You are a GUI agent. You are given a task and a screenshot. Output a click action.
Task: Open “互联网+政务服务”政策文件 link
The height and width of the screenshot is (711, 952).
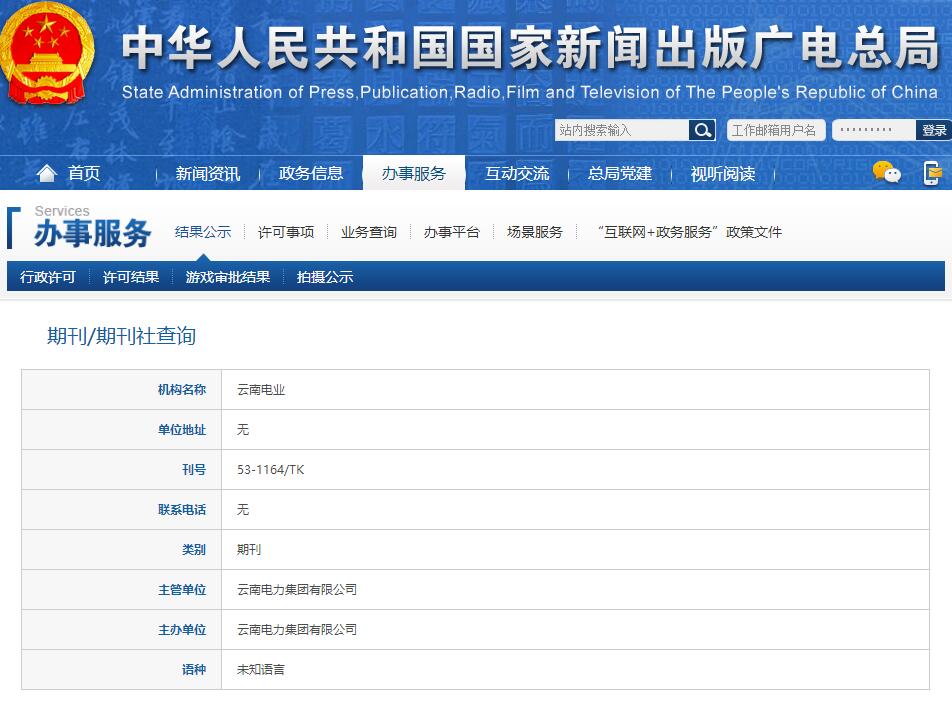[x=689, y=232]
